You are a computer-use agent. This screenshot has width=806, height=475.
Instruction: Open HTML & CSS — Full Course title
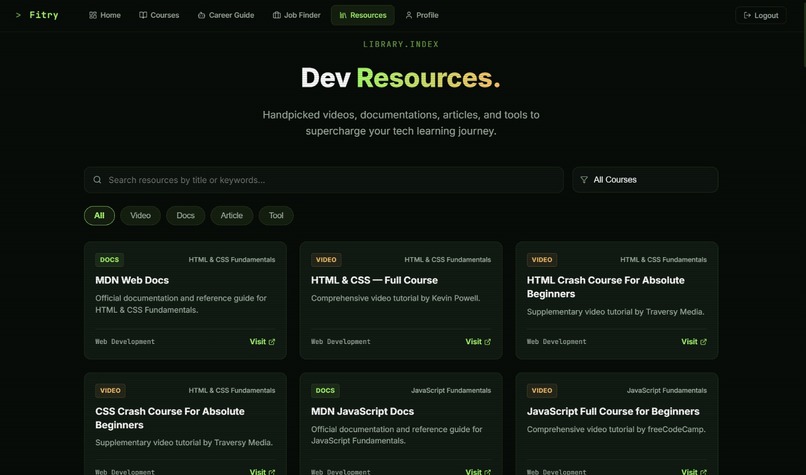pos(374,280)
